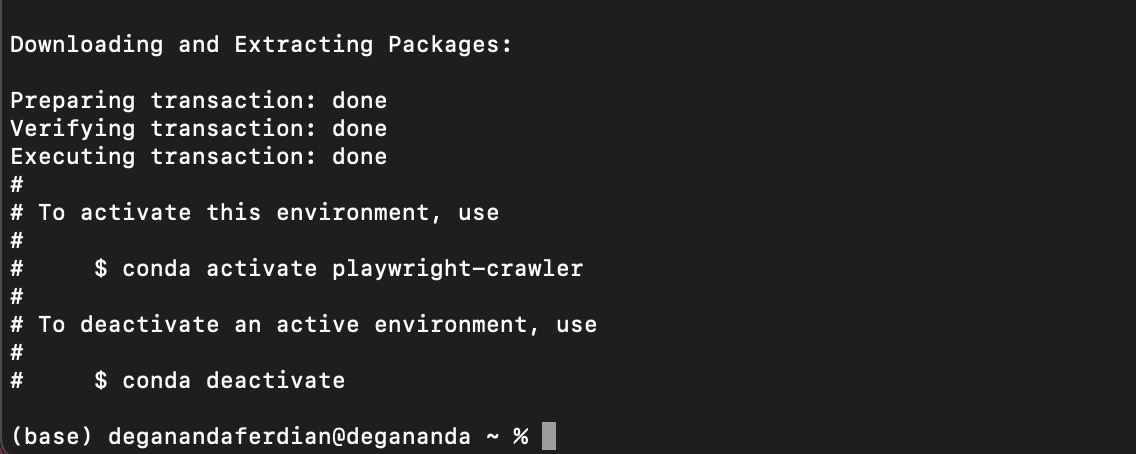
Task: Click "done" after Verifying transaction
Action: (359, 129)
